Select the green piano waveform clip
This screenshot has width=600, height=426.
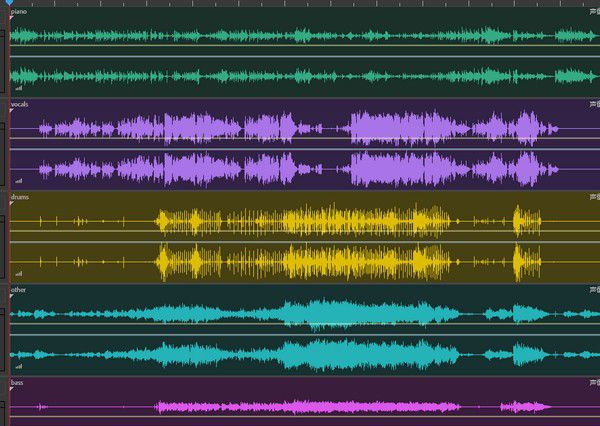(305, 52)
